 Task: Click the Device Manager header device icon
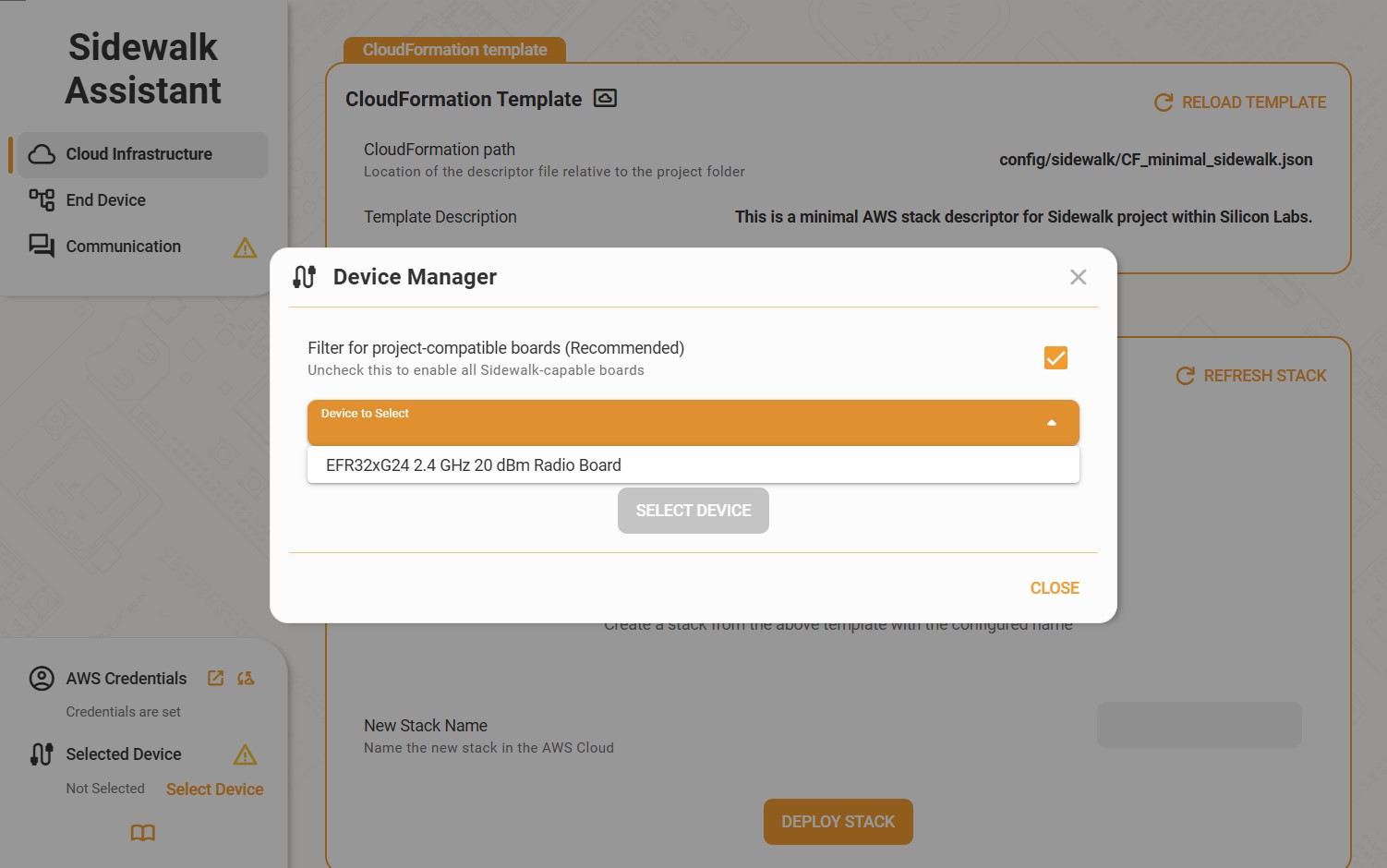coord(305,277)
